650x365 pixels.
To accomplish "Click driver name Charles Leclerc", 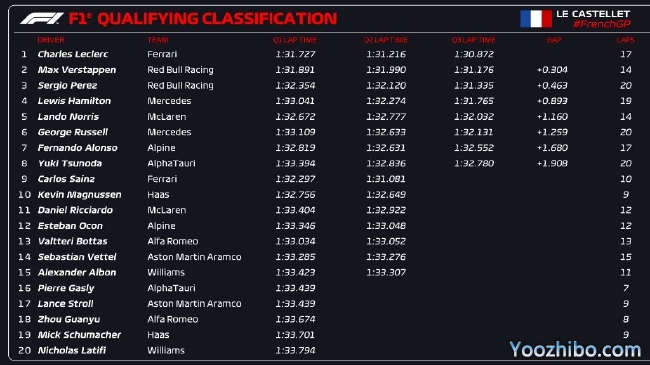I will click(x=73, y=54).
